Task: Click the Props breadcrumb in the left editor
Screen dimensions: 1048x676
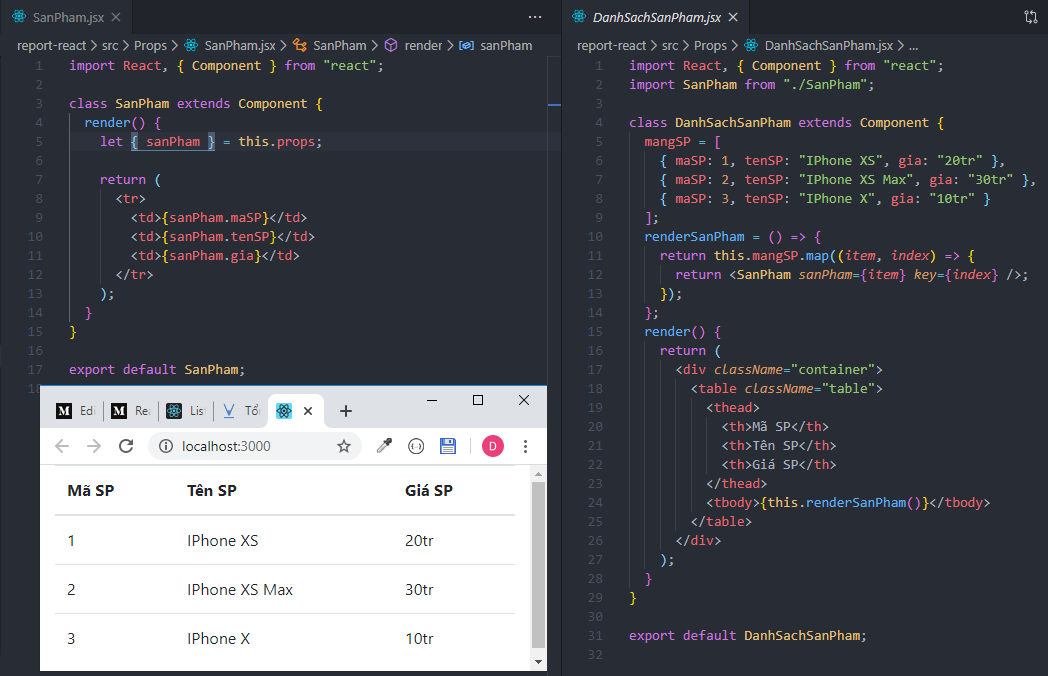Action: pos(150,45)
